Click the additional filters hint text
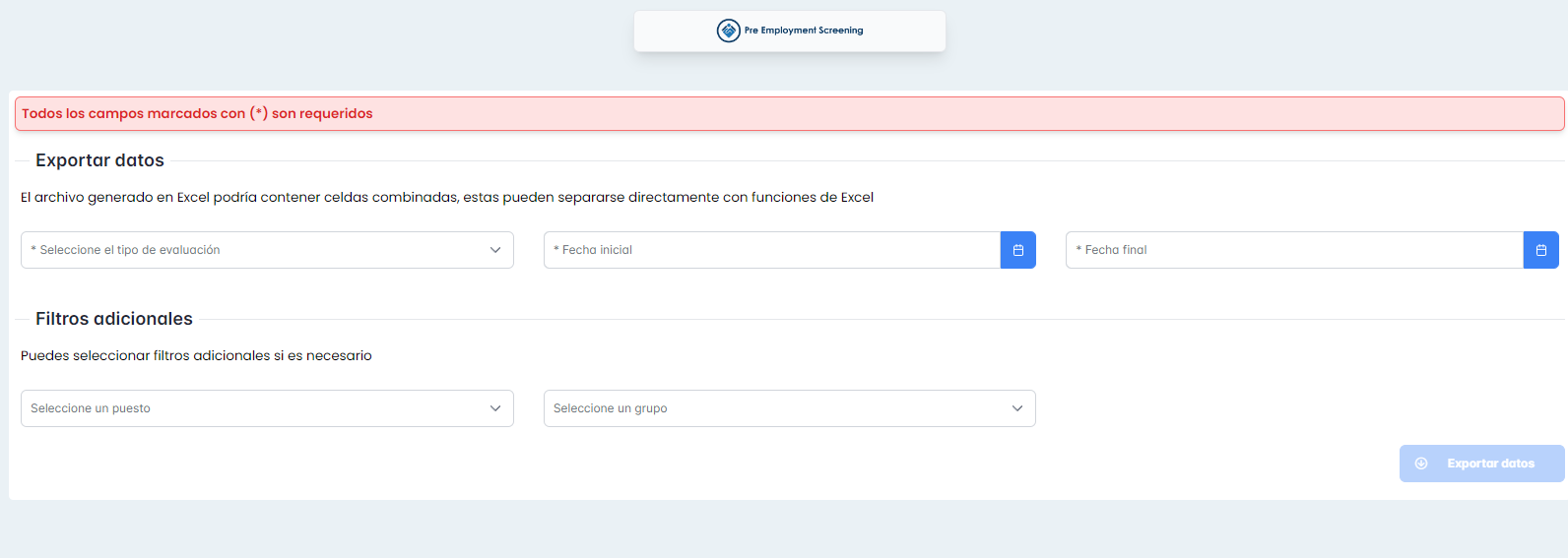This screenshot has width=1568, height=558. click(x=196, y=355)
